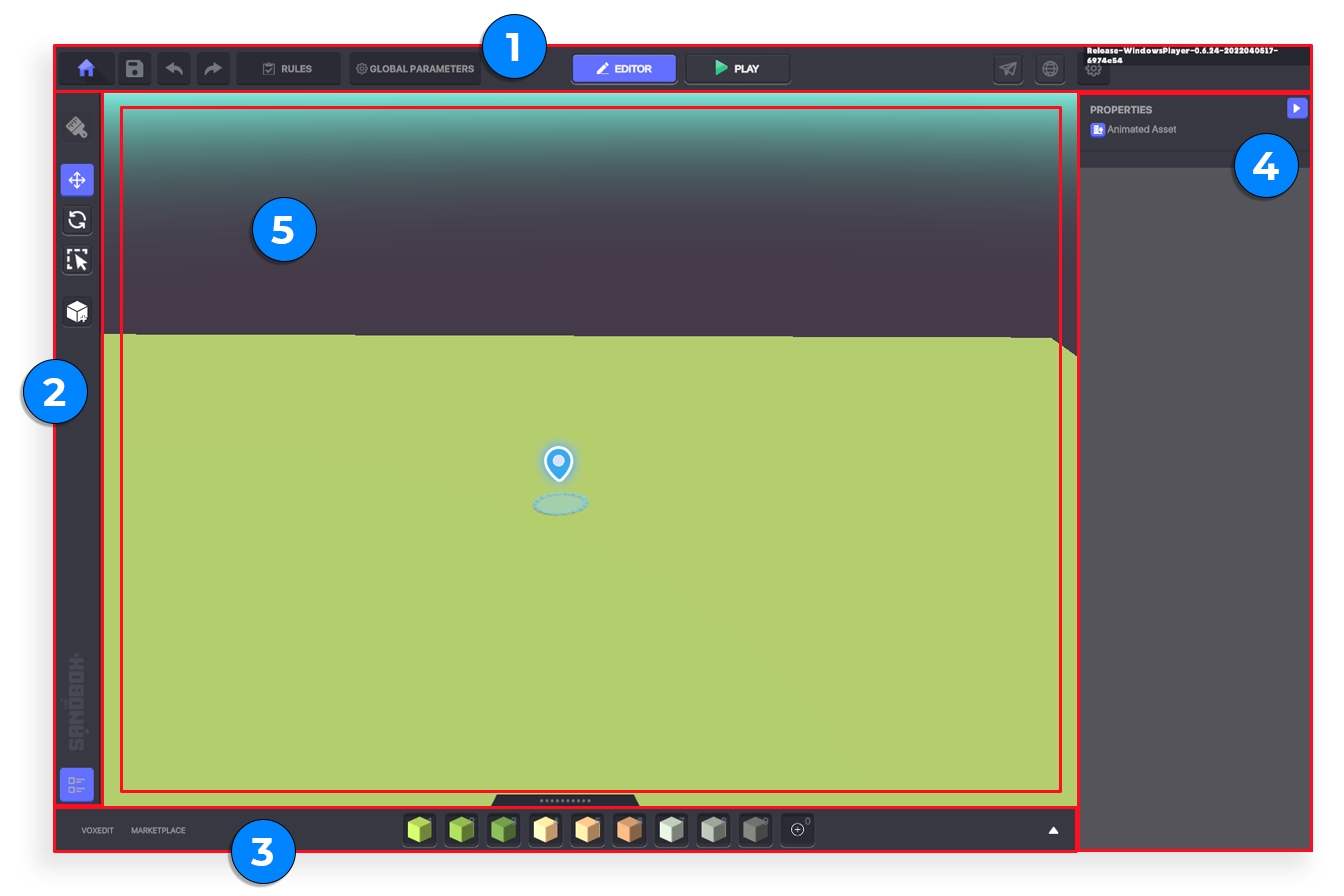Choose the marquee selection tool
The image size is (1344, 896).
click(x=77, y=260)
